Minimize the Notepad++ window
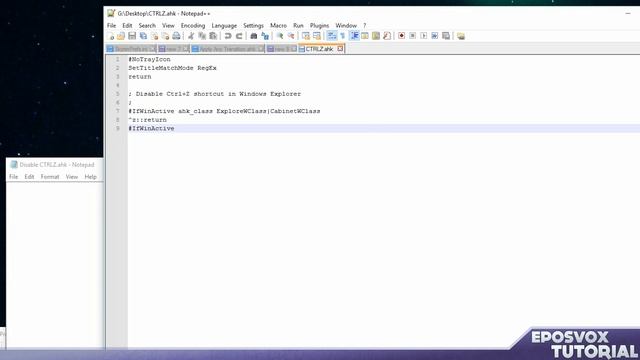640x360 pixels. click(628, 13)
